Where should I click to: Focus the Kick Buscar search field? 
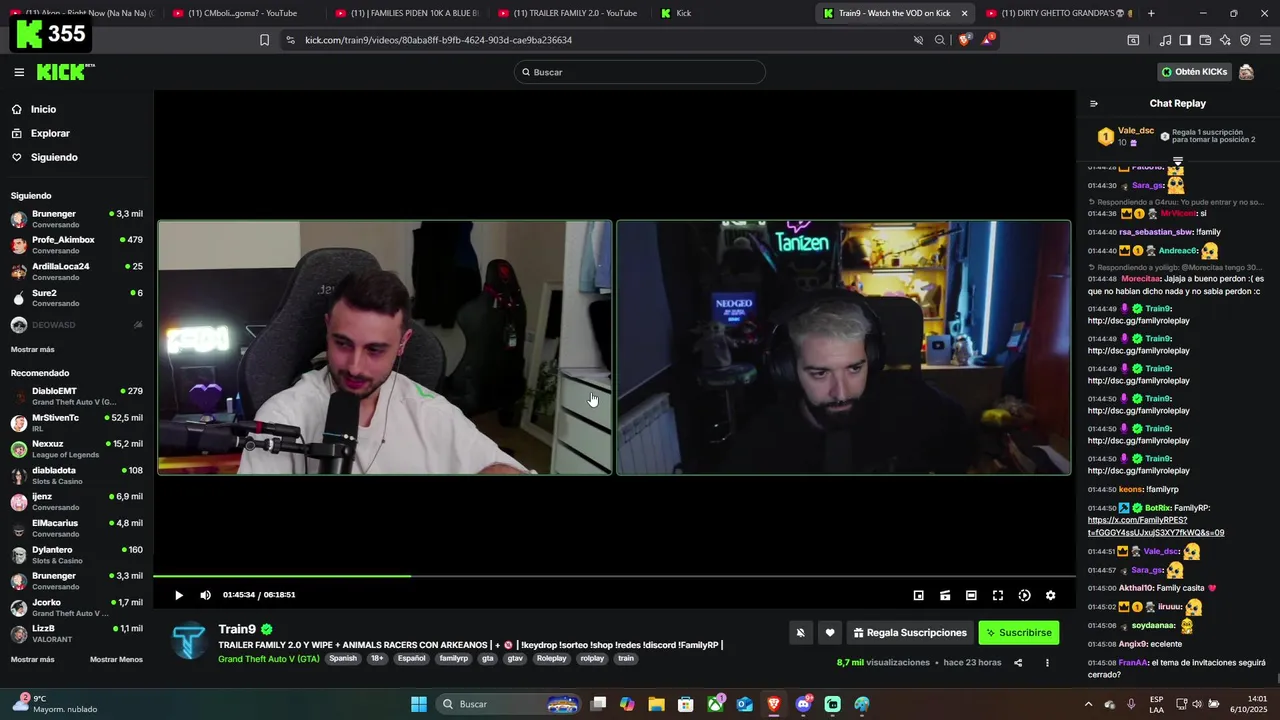click(x=640, y=72)
